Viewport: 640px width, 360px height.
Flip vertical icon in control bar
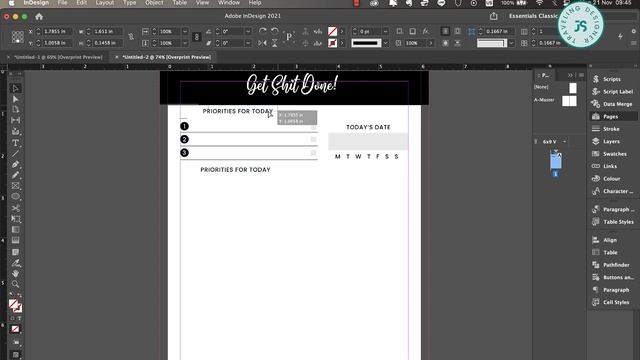[x=275, y=43]
